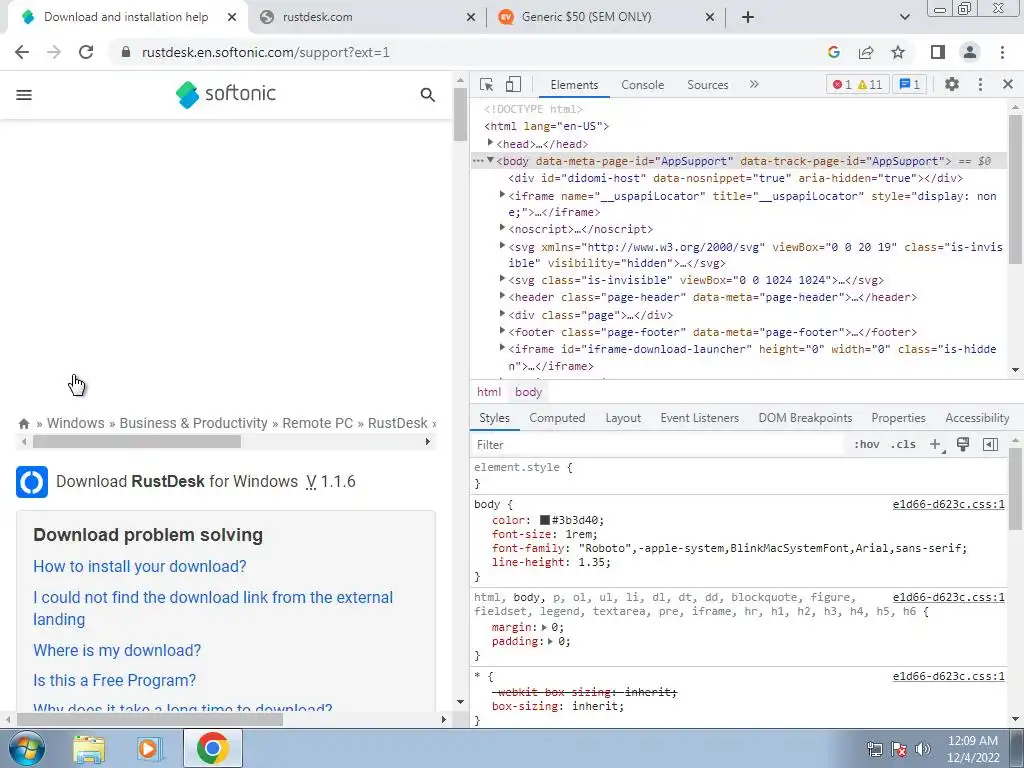
Task: Open Event Listeners tab
Action: tap(699, 418)
